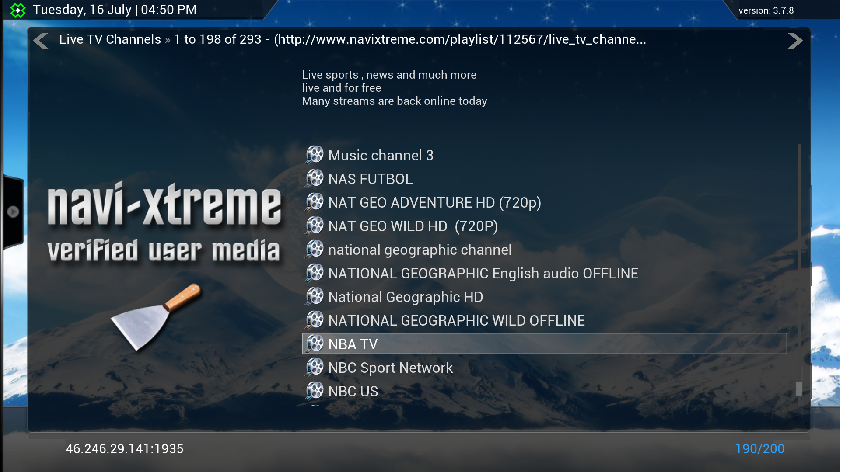Click film reel icon beside NAS FUTBOL
The height and width of the screenshot is (472, 841).
315,179
